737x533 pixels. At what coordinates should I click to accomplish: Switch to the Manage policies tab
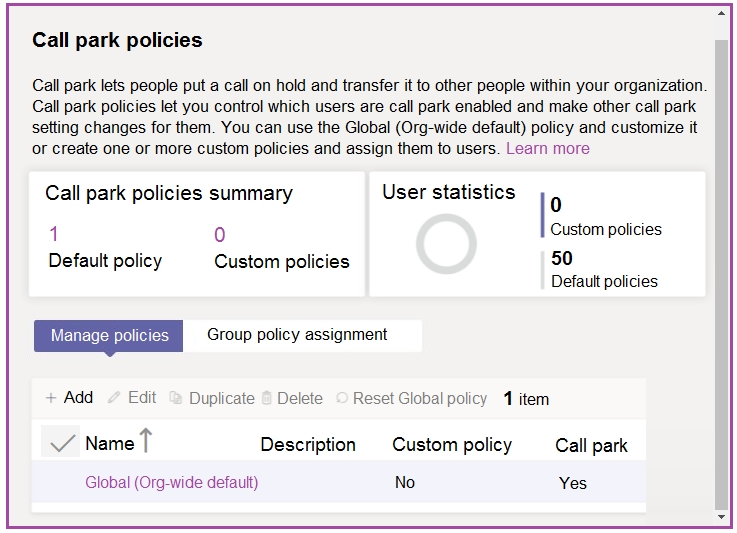click(109, 336)
